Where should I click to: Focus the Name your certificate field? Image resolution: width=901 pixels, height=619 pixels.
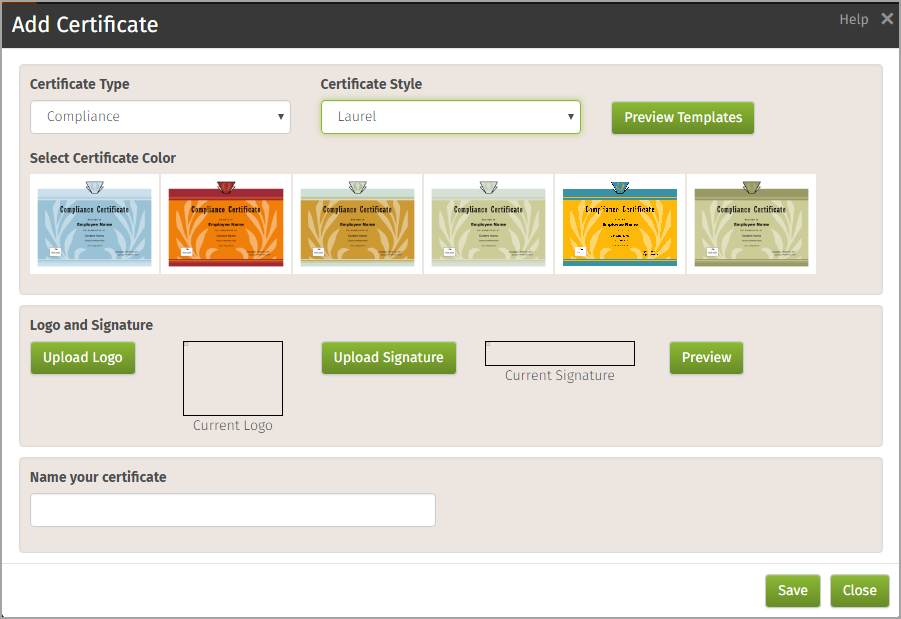tap(233, 510)
